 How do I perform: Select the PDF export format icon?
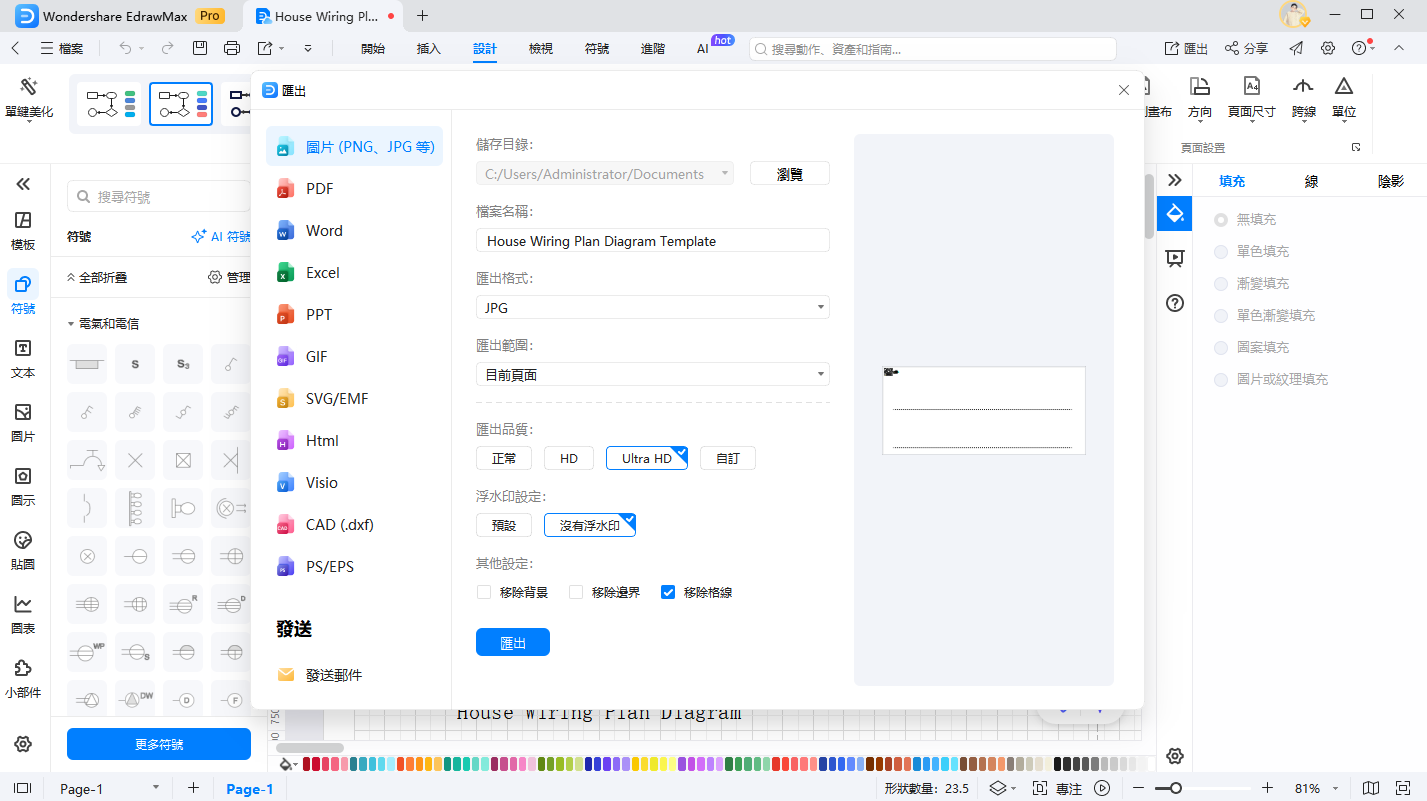pos(285,189)
